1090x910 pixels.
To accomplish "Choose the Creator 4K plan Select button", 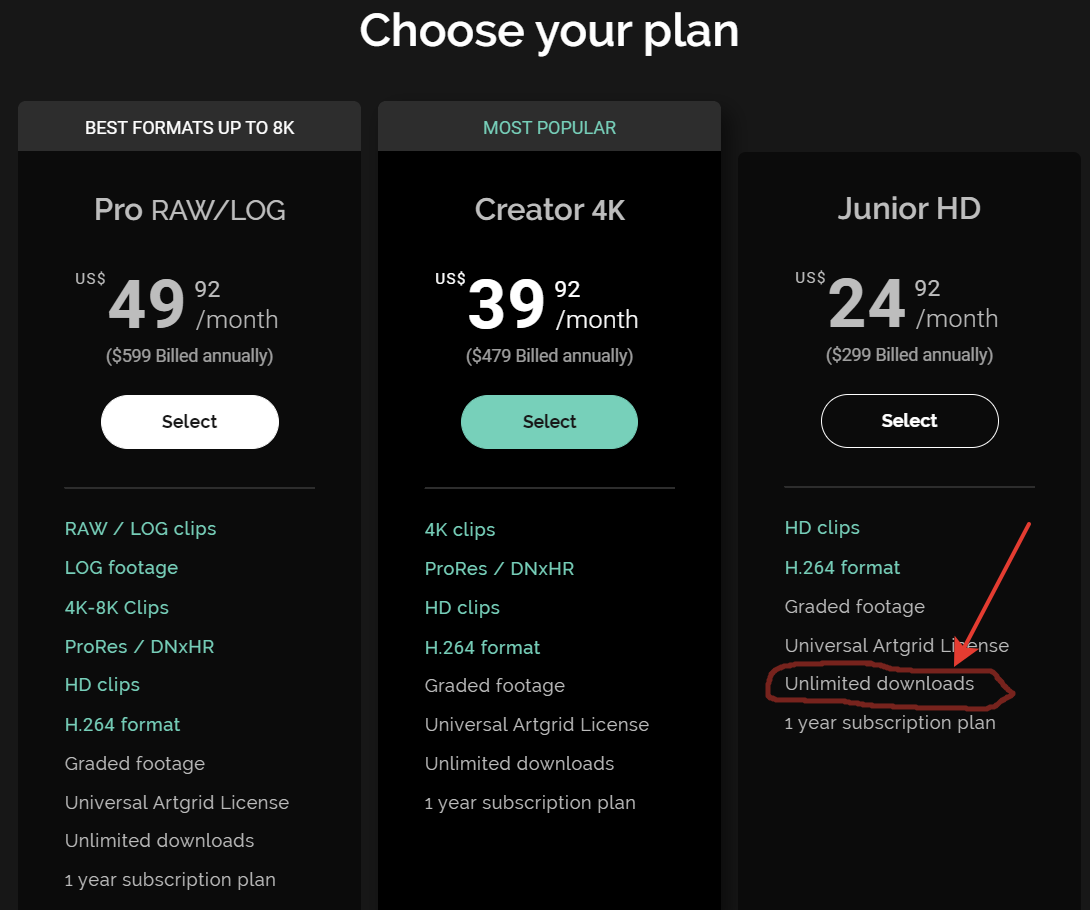I will [x=549, y=422].
